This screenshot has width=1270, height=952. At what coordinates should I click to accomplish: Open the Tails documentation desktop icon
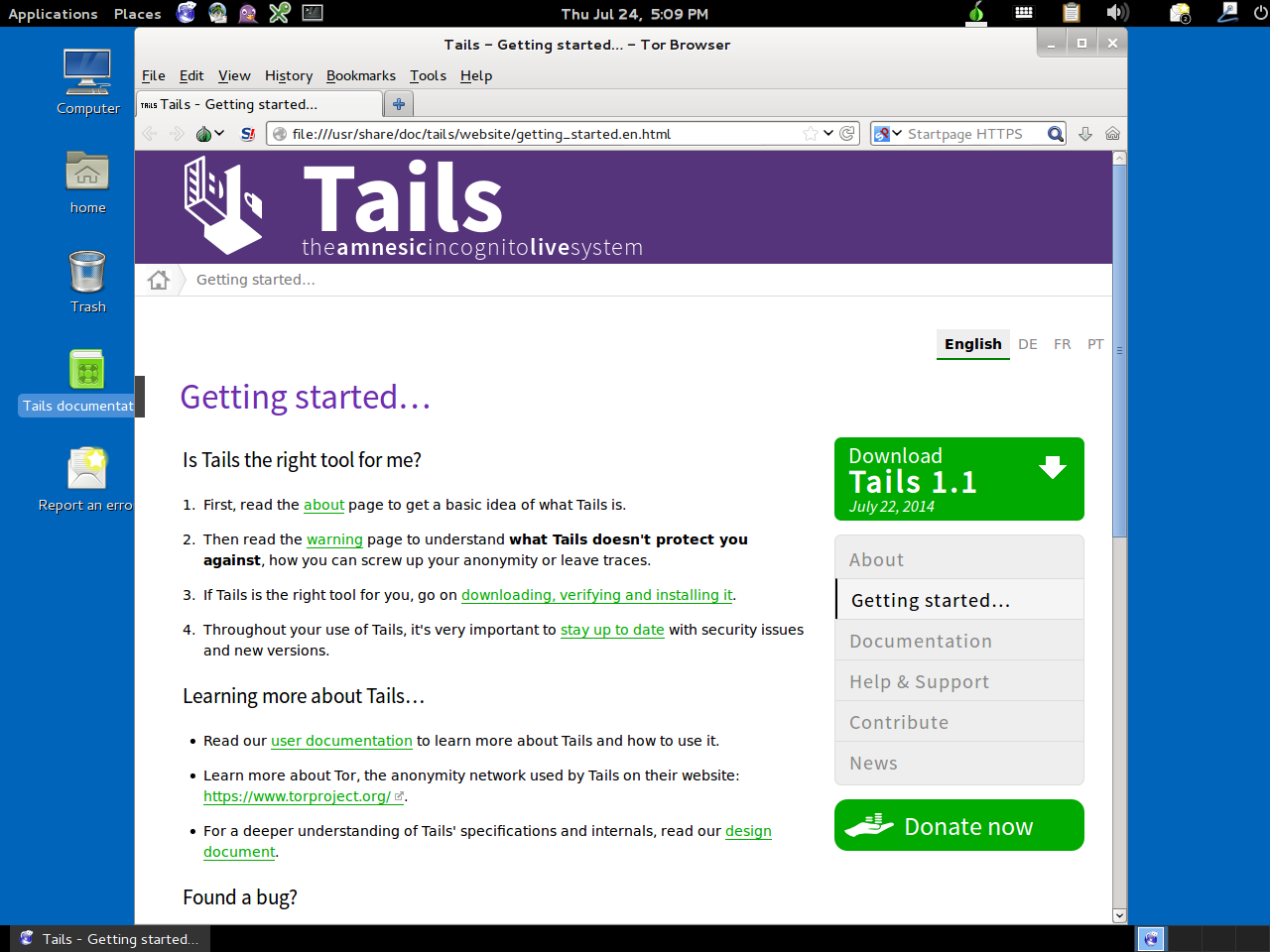tap(79, 382)
